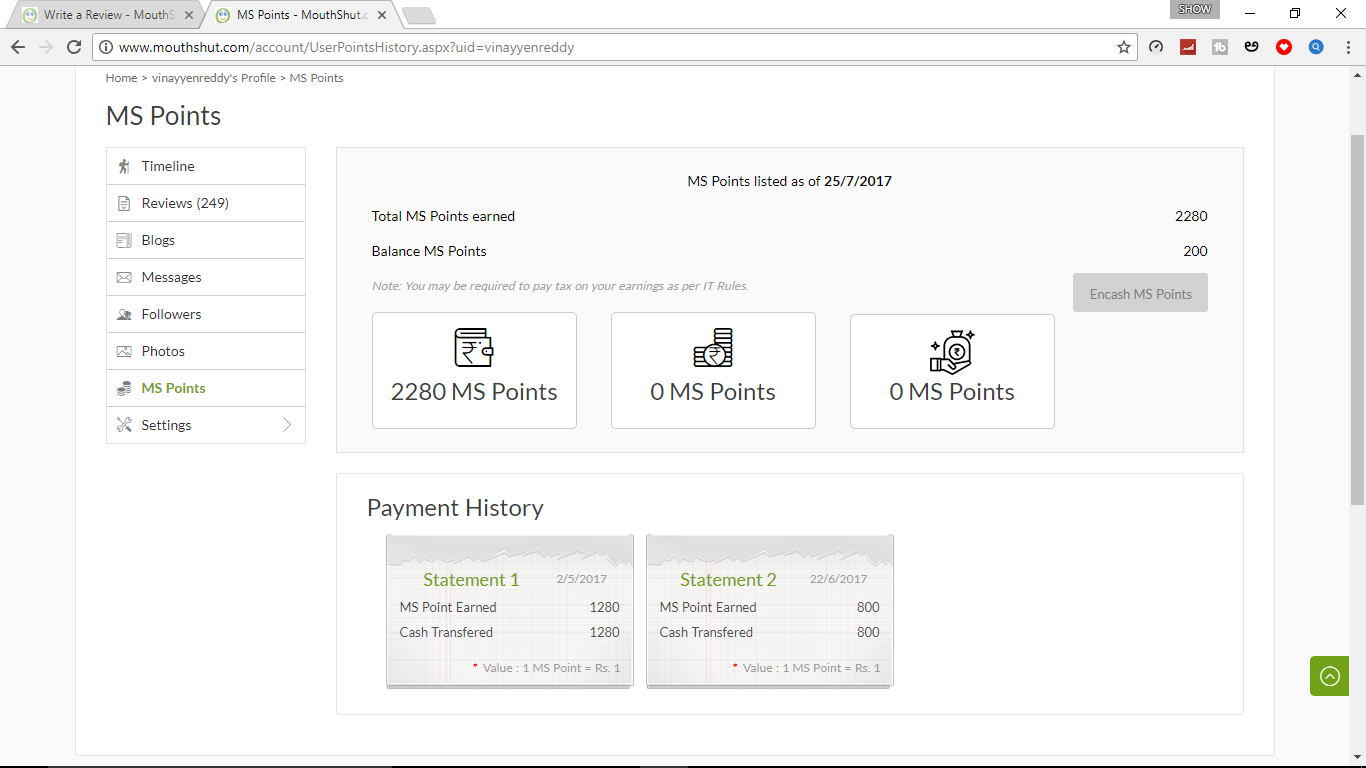Bookmark this page with the star icon
Screen dimensions: 1366x768
[x=1124, y=47]
